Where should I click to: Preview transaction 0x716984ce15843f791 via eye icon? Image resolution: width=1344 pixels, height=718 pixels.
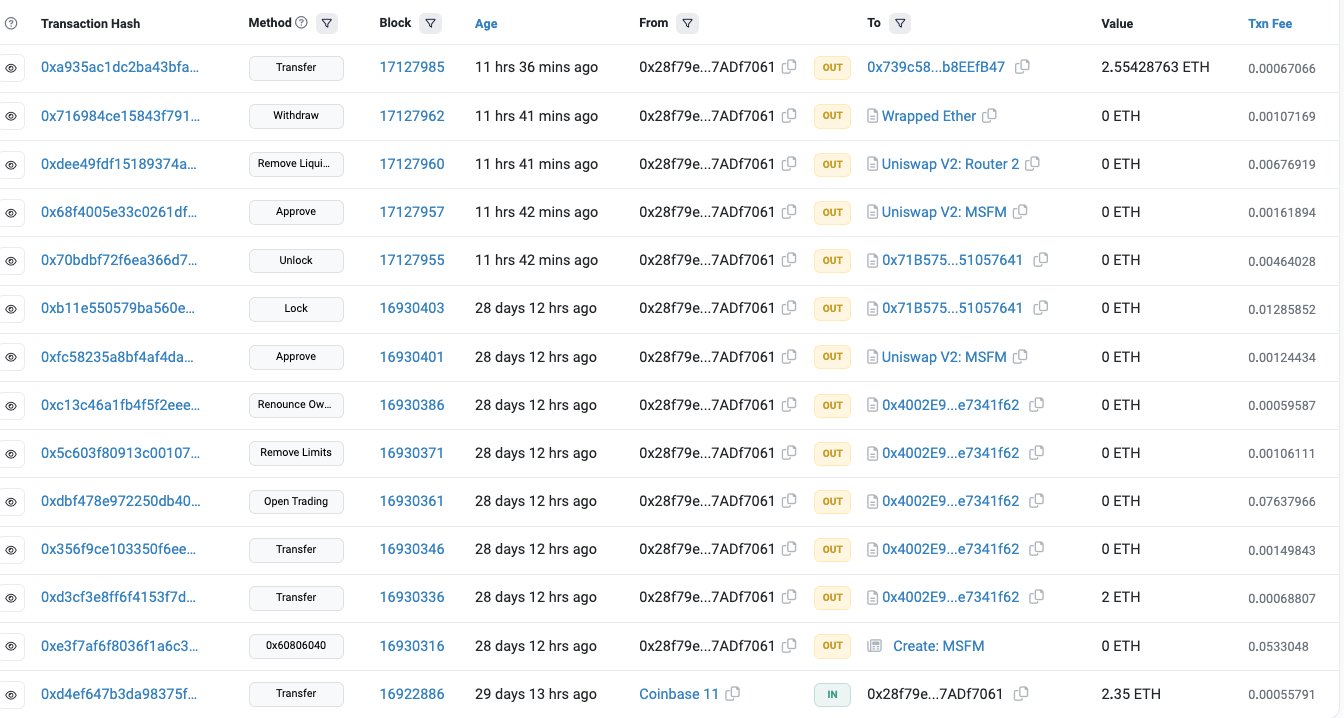[11, 116]
